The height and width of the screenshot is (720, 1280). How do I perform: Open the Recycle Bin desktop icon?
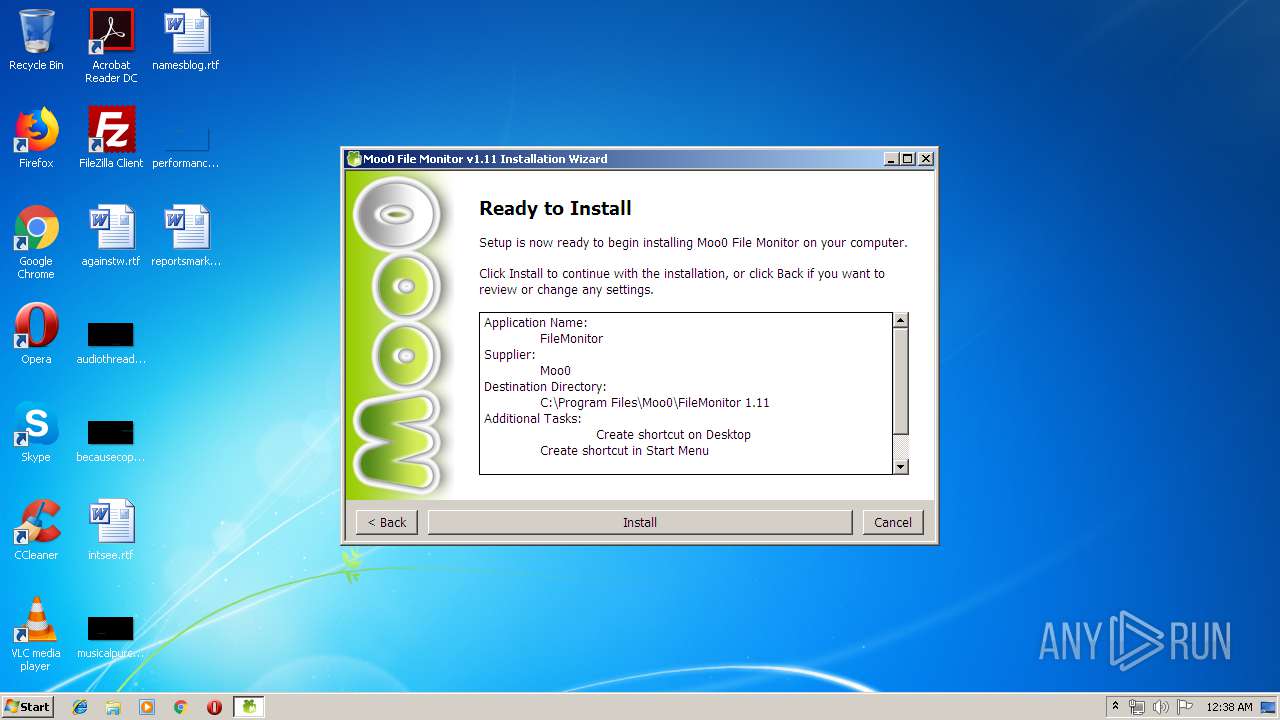click(36, 41)
